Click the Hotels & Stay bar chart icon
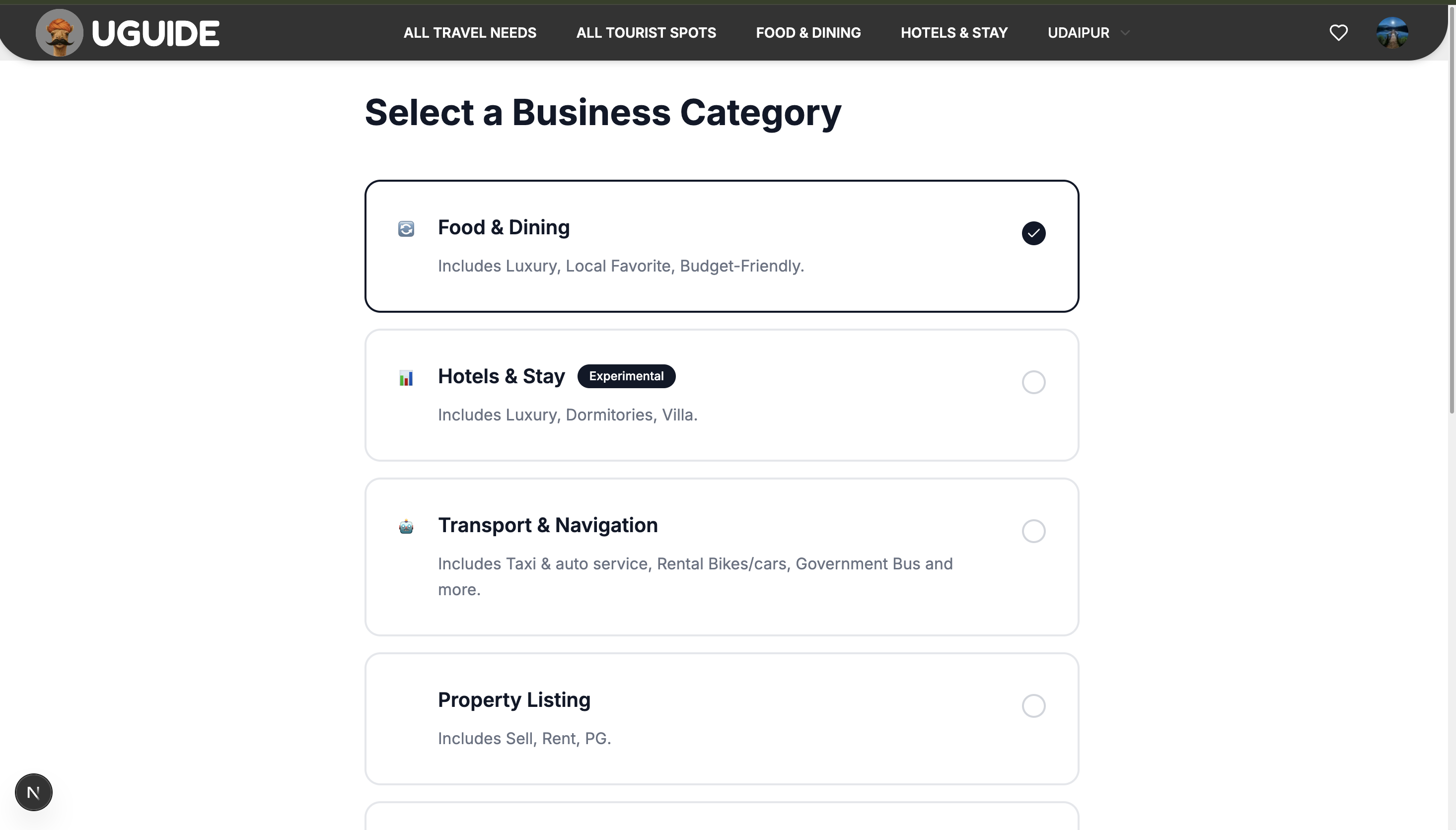1456x830 pixels. click(406, 378)
